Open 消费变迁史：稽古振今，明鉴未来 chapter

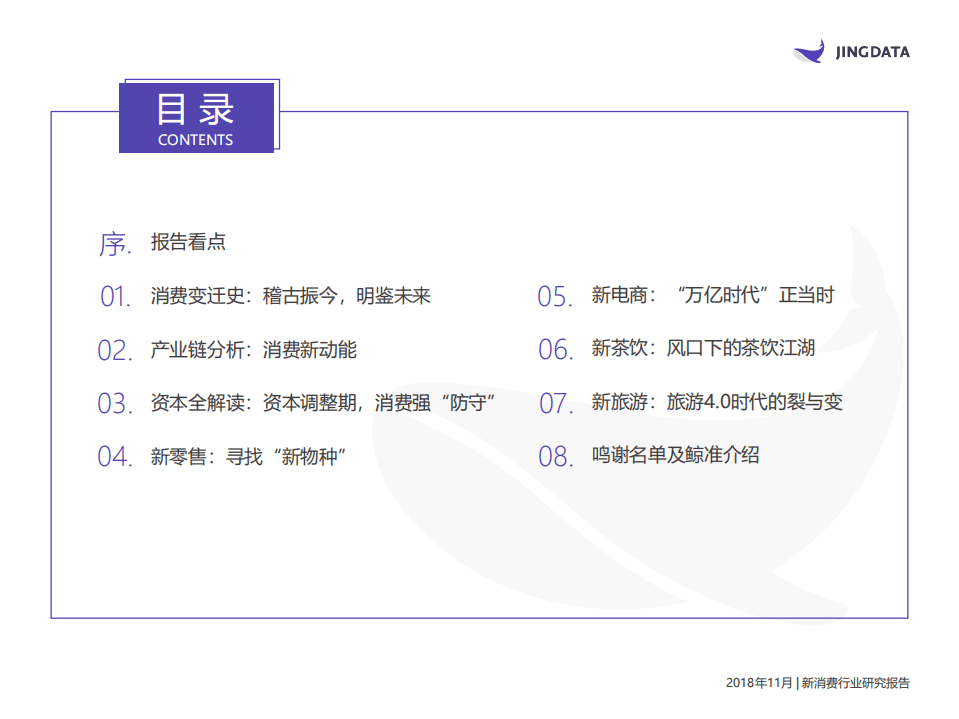coord(290,296)
